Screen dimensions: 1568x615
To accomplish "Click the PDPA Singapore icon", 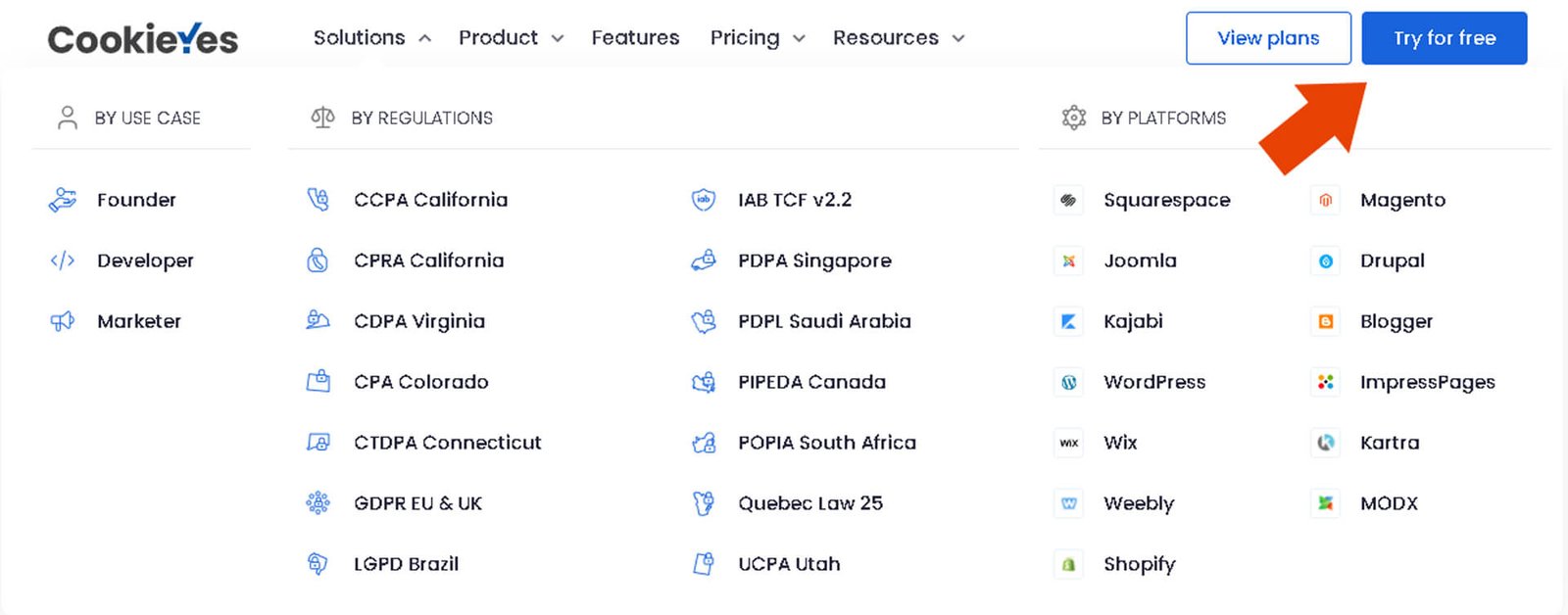I will click(704, 260).
